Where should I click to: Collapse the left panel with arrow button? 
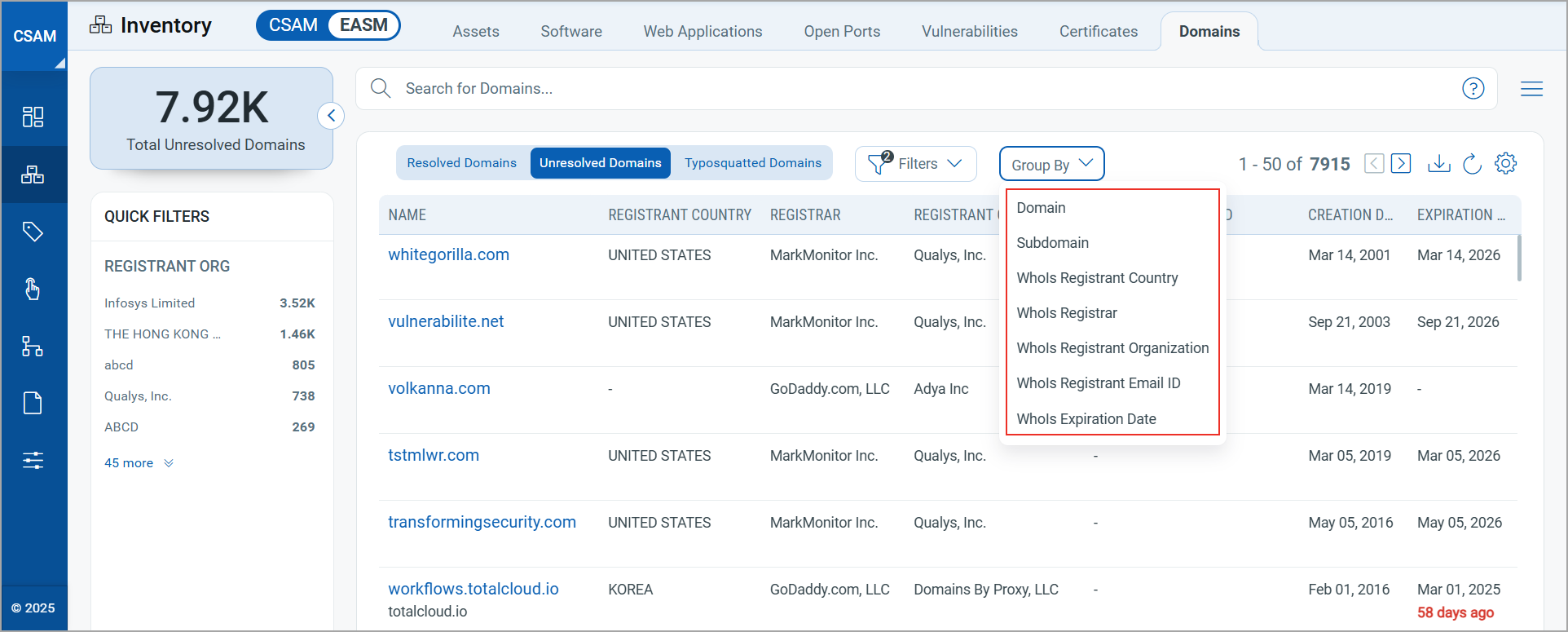[331, 116]
